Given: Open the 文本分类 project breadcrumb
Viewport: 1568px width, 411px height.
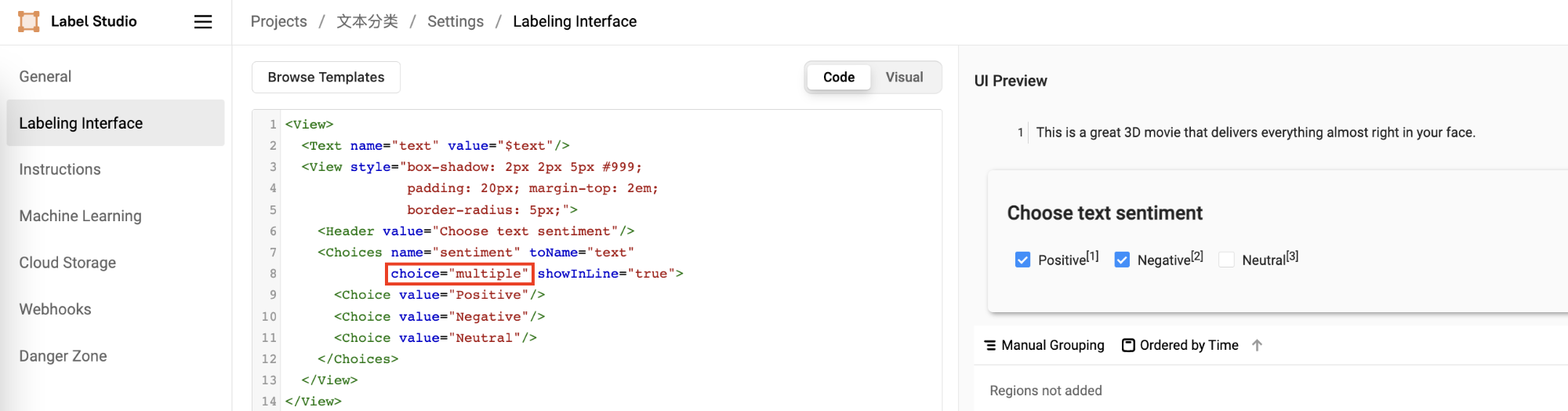Looking at the screenshot, I should click(x=367, y=21).
